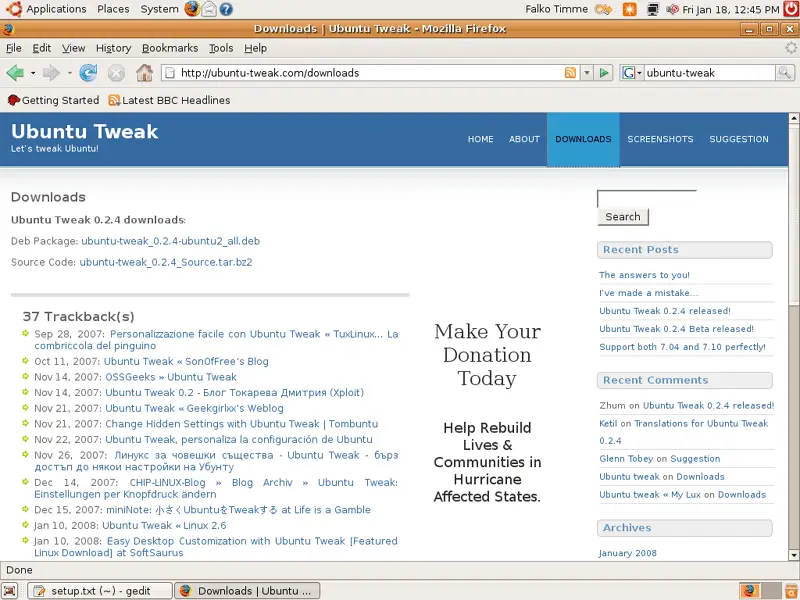800x600 pixels.
Task: Click the Show Desktop icon in bottom panel
Action: [10, 591]
